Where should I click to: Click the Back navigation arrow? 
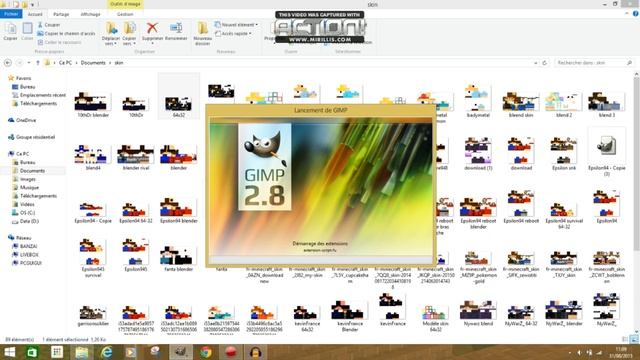click(8, 63)
